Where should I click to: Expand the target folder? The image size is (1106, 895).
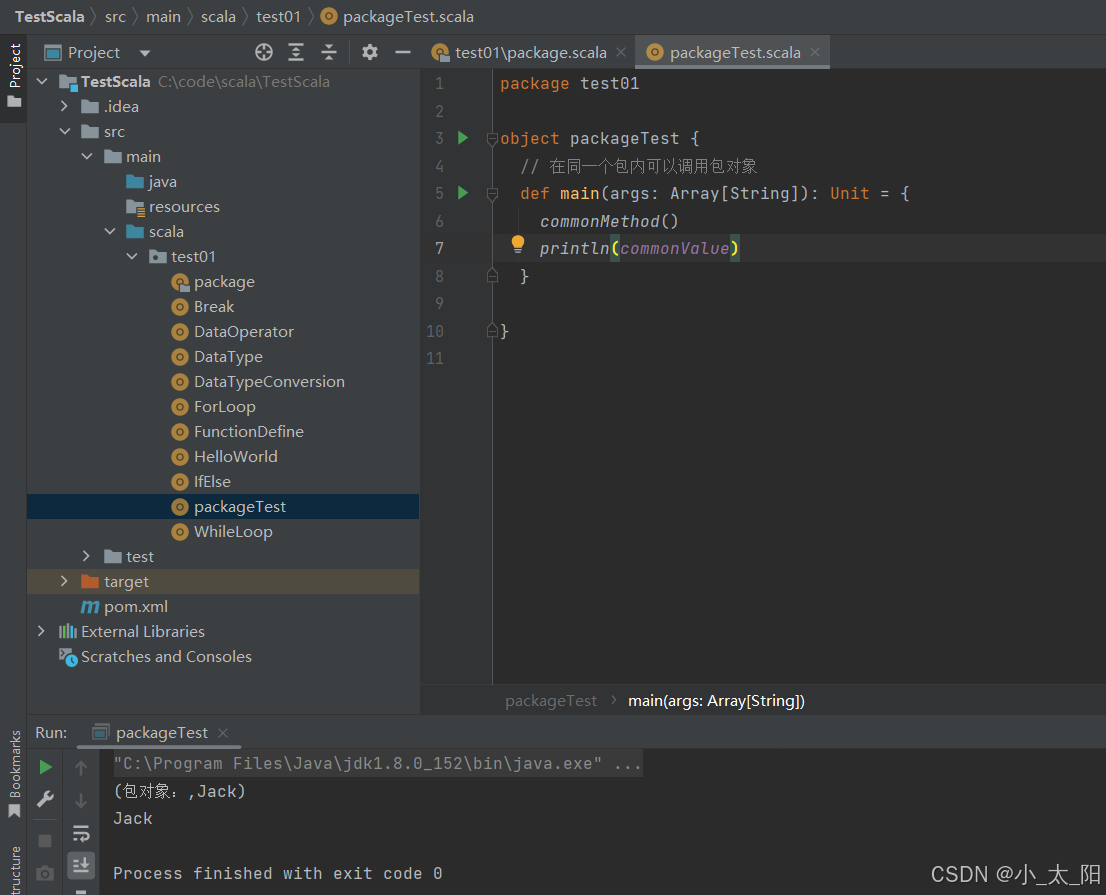coord(64,581)
